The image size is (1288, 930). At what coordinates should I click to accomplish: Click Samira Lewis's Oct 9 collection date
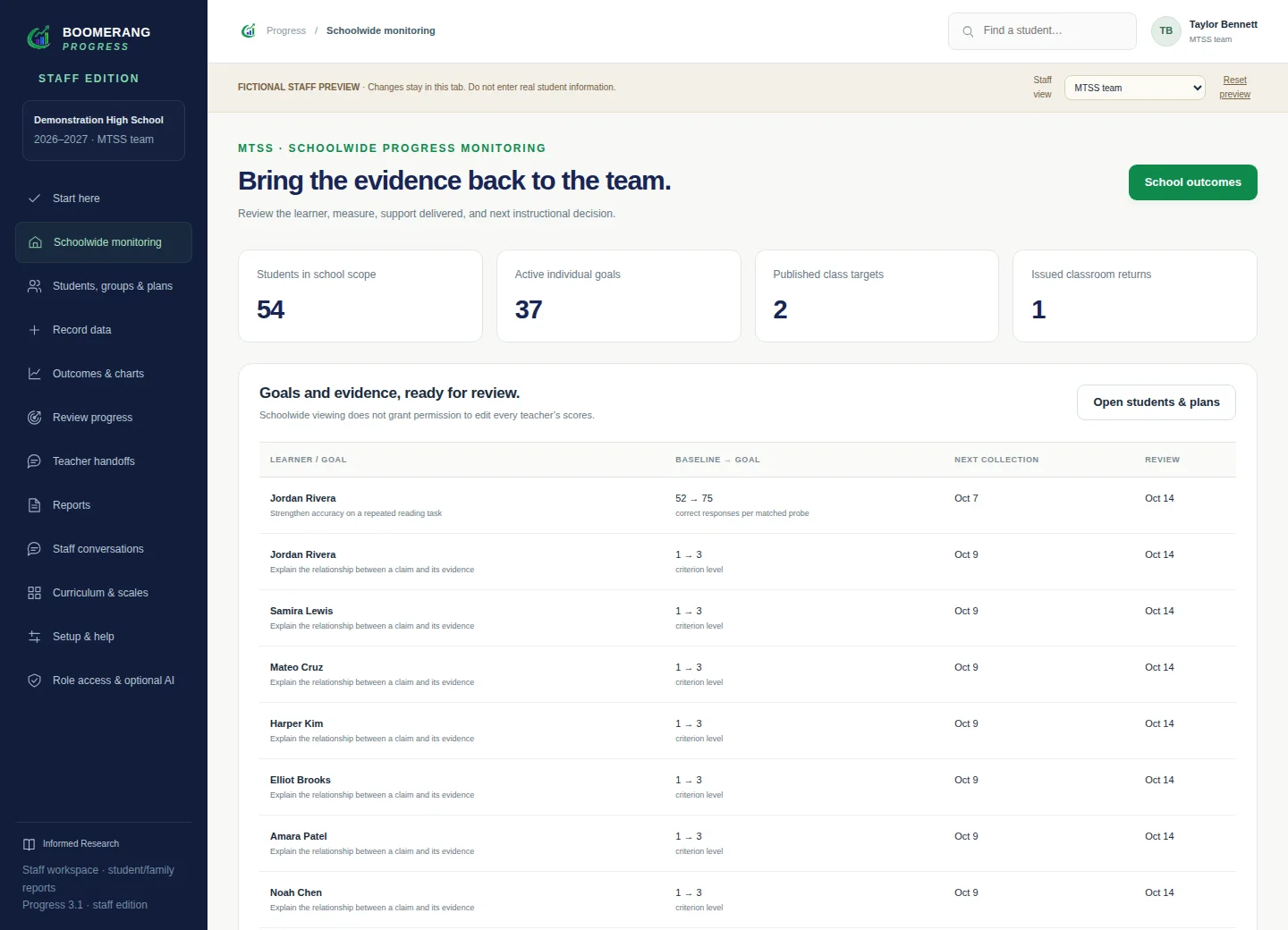click(x=966, y=612)
